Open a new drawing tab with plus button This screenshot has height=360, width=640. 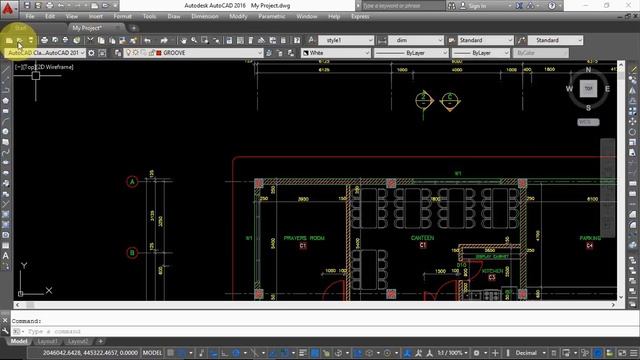[x=133, y=28]
